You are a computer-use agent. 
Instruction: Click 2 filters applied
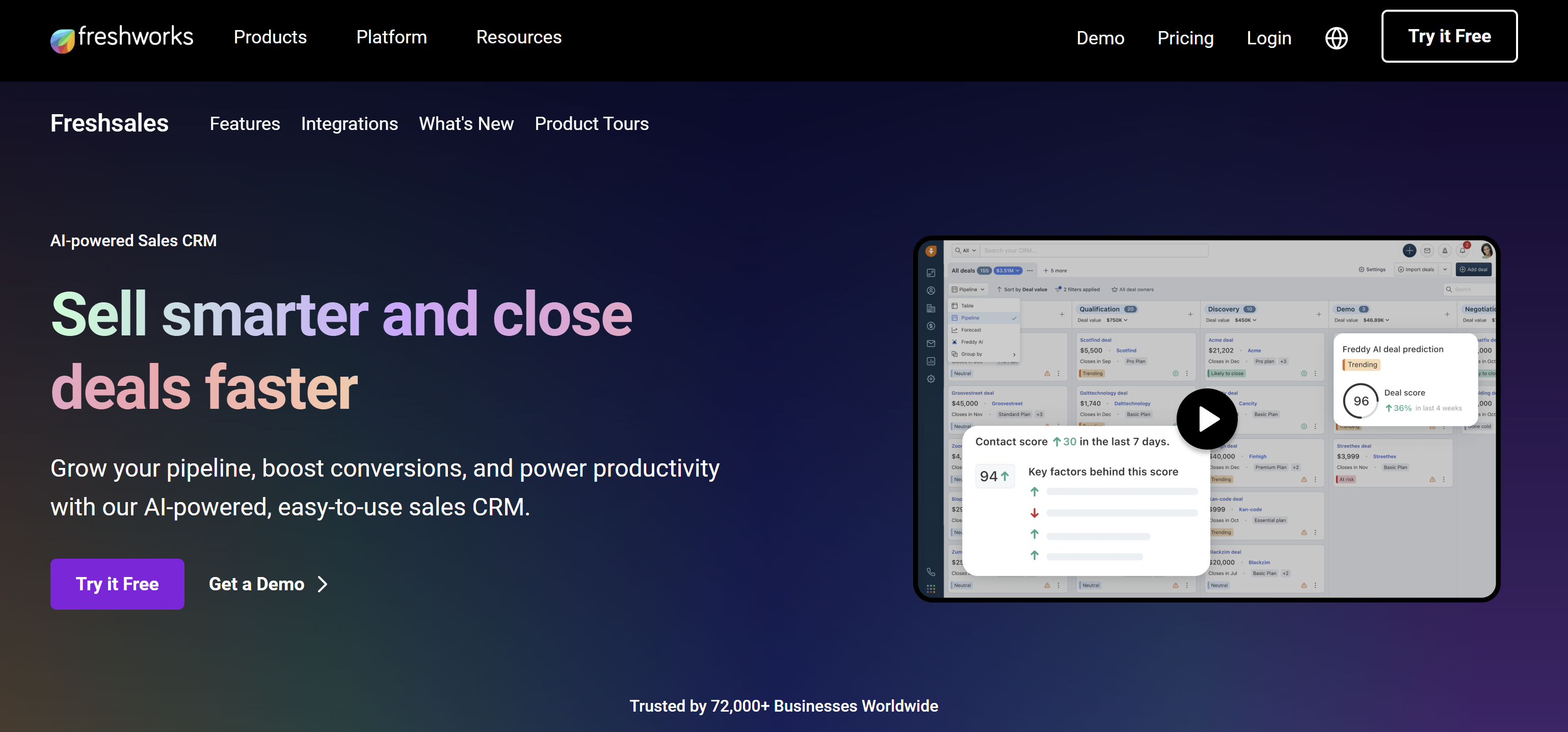point(1077,289)
